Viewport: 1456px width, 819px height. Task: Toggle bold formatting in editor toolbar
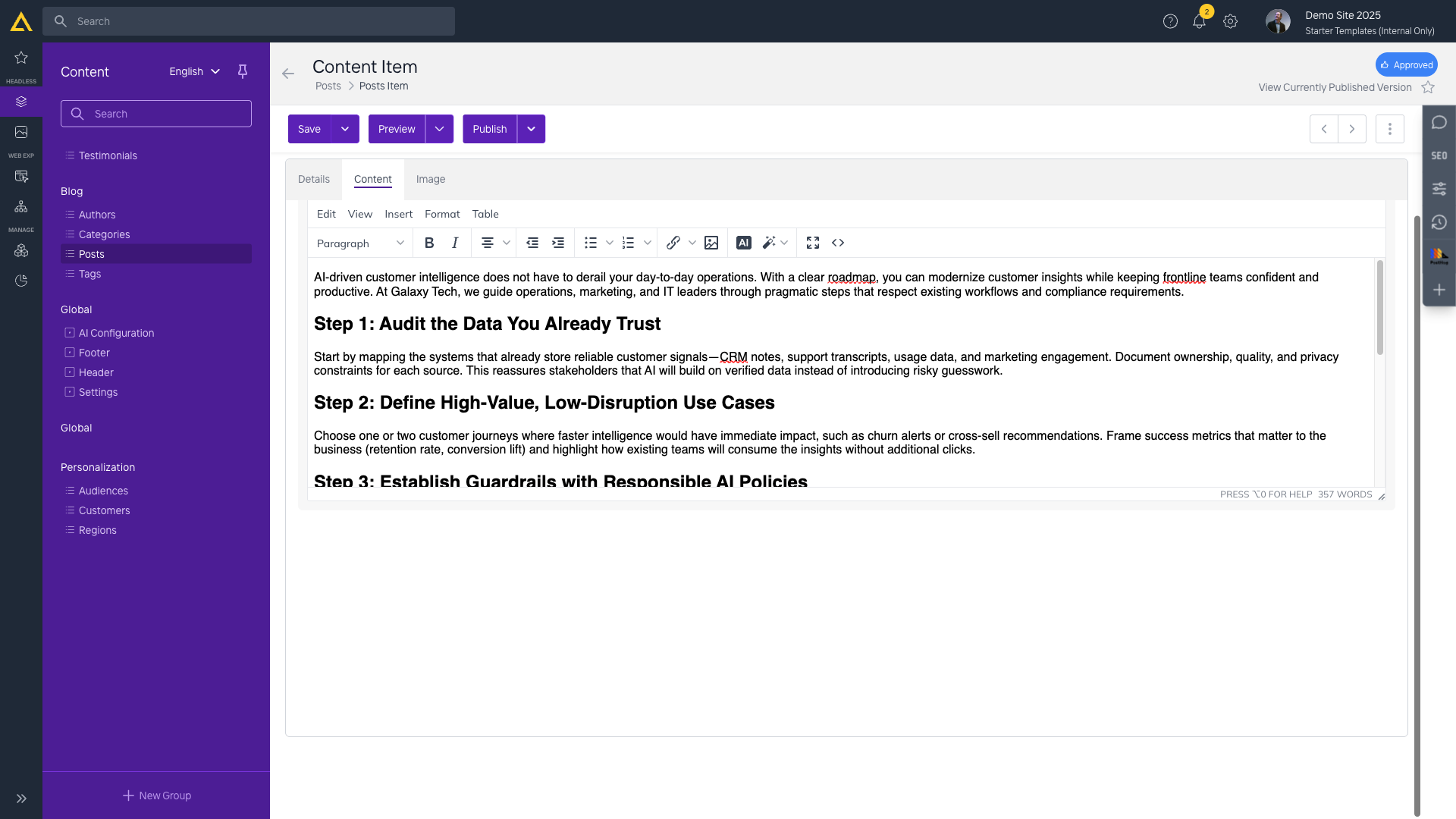pos(429,243)
